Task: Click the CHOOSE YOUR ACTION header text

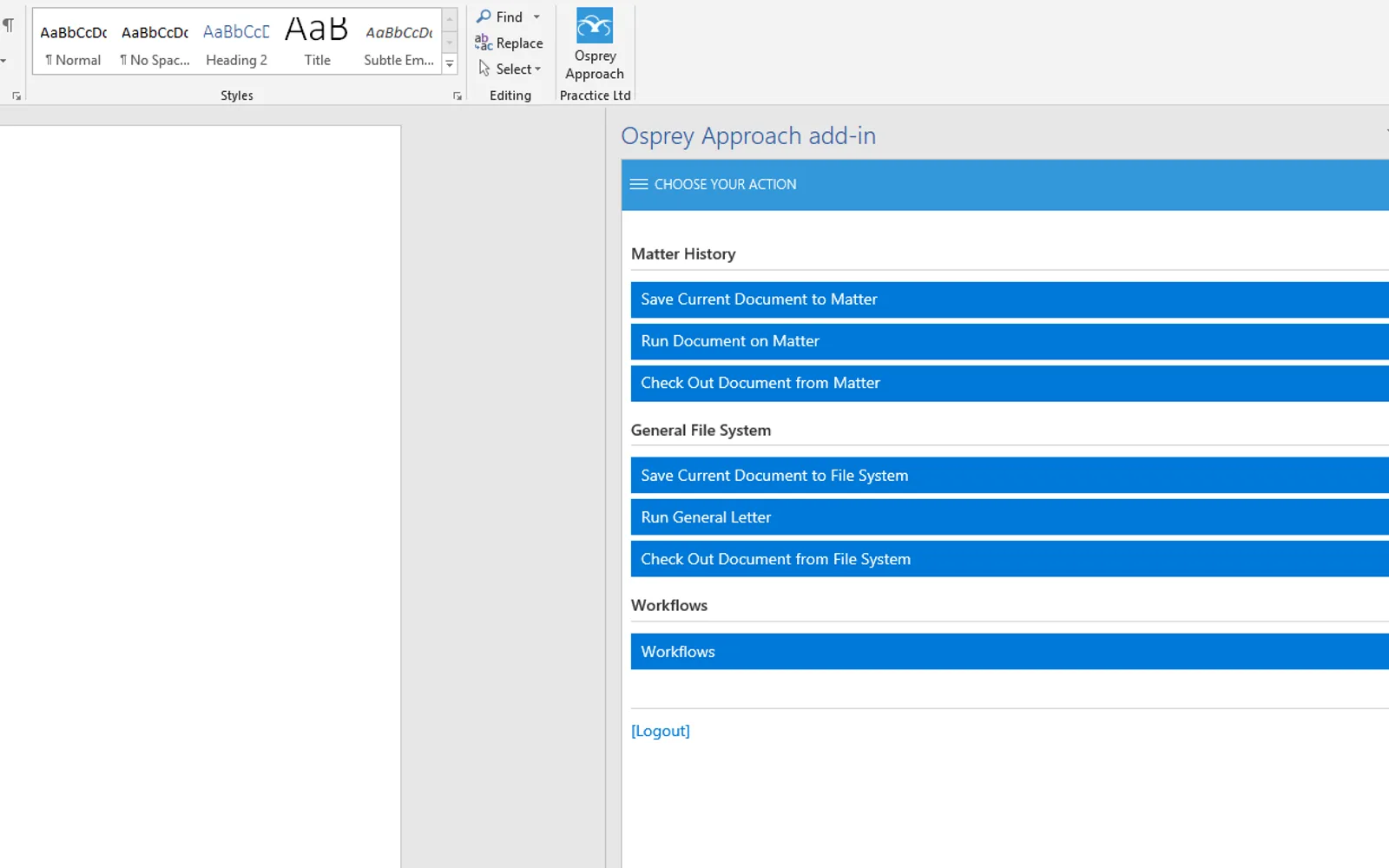Action: (725, 184)
